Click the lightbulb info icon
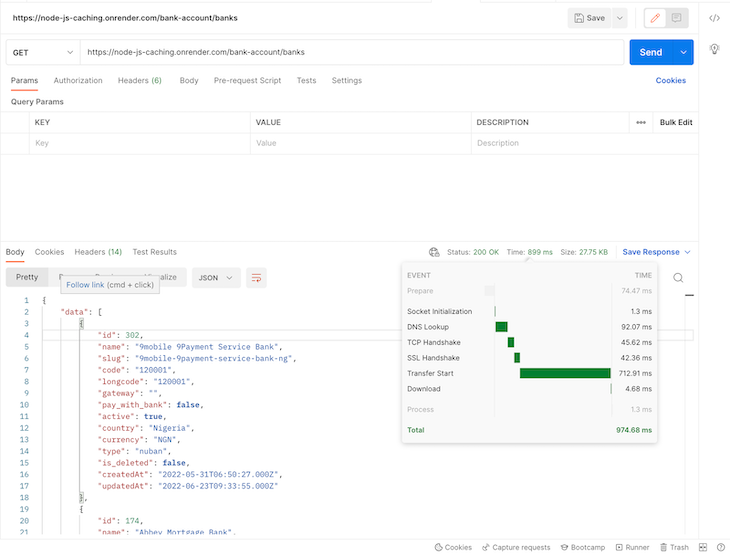 point(714,49)
